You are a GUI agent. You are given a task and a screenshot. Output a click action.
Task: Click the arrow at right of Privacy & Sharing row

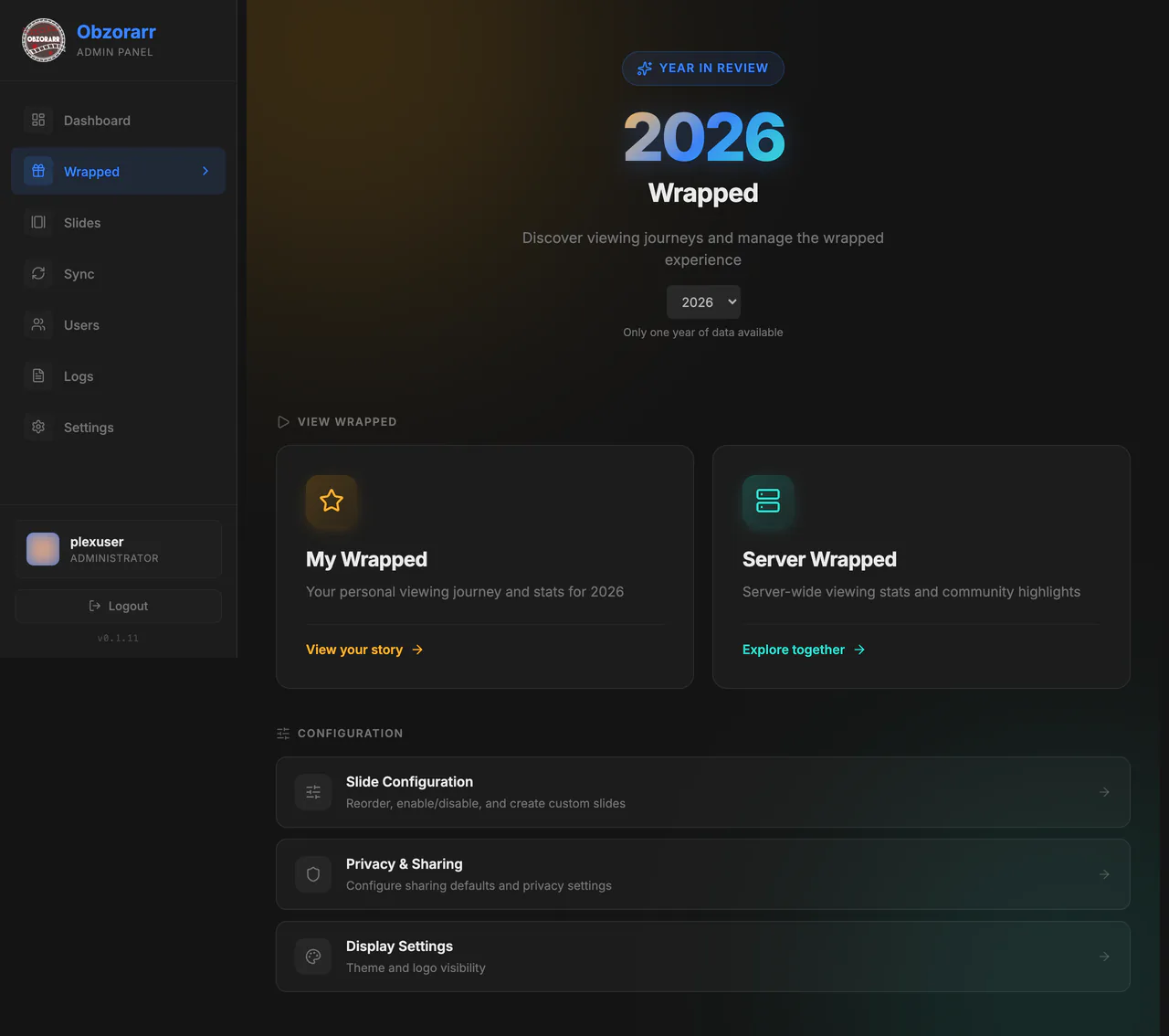(1104, 874)
